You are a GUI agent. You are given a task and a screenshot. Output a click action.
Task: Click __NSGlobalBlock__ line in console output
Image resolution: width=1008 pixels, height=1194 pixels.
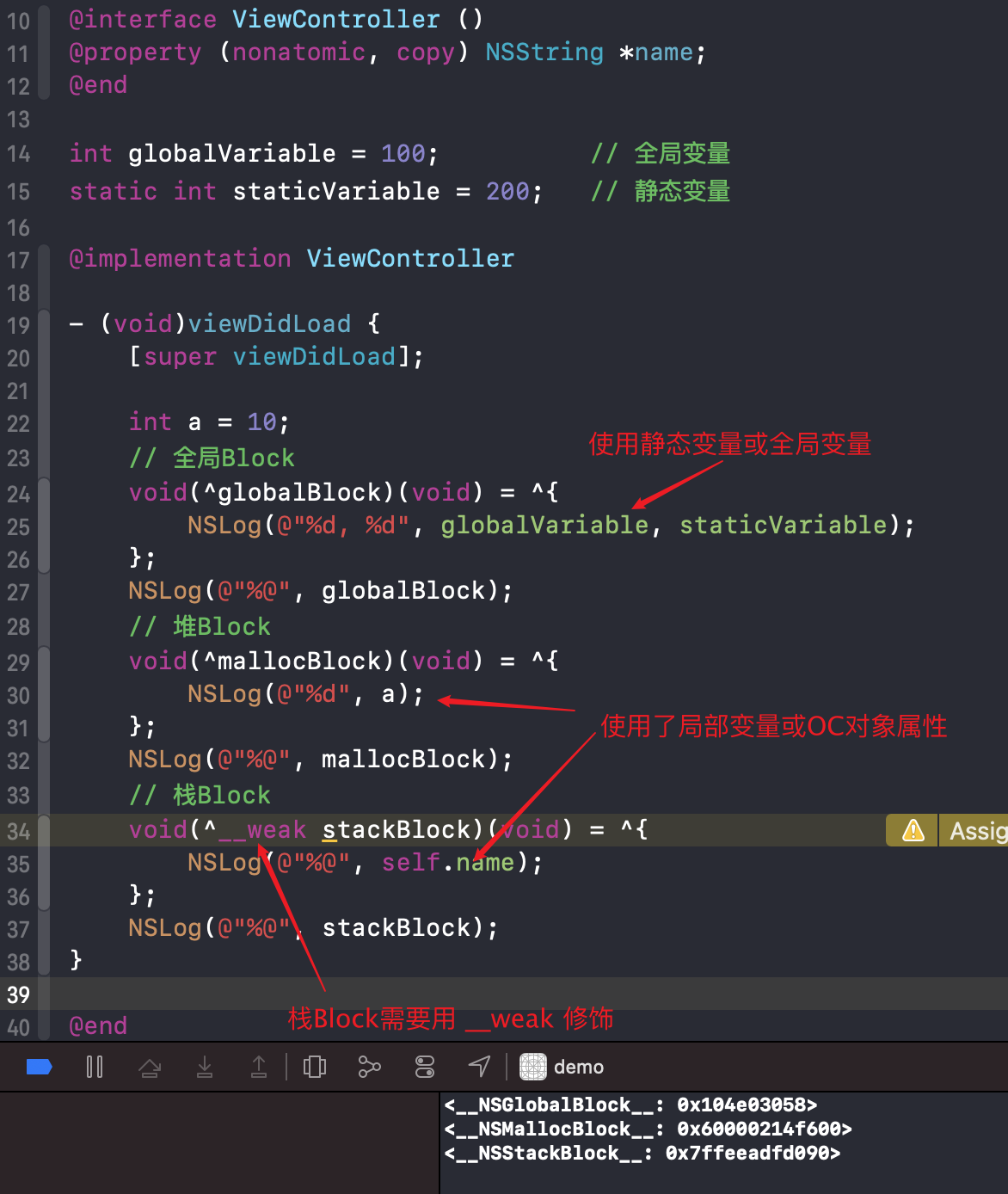(630, 1105)
